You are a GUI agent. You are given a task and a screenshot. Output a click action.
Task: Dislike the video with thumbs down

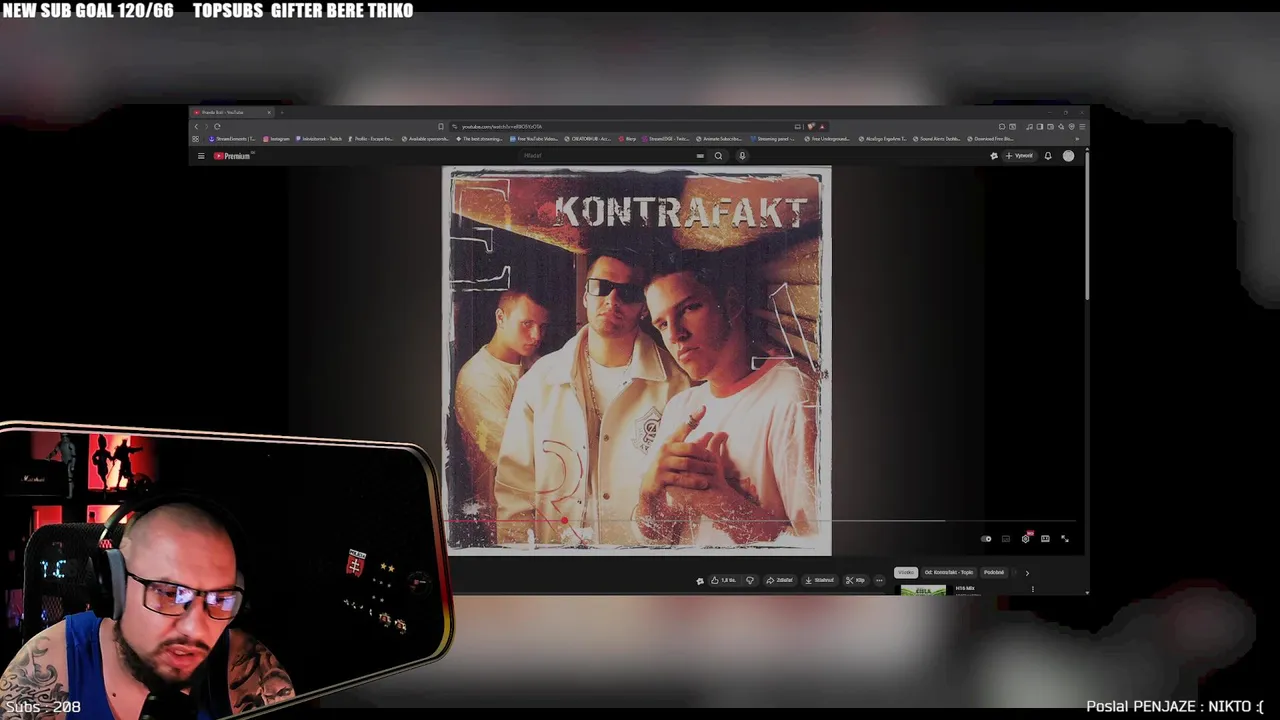point(750,580)
